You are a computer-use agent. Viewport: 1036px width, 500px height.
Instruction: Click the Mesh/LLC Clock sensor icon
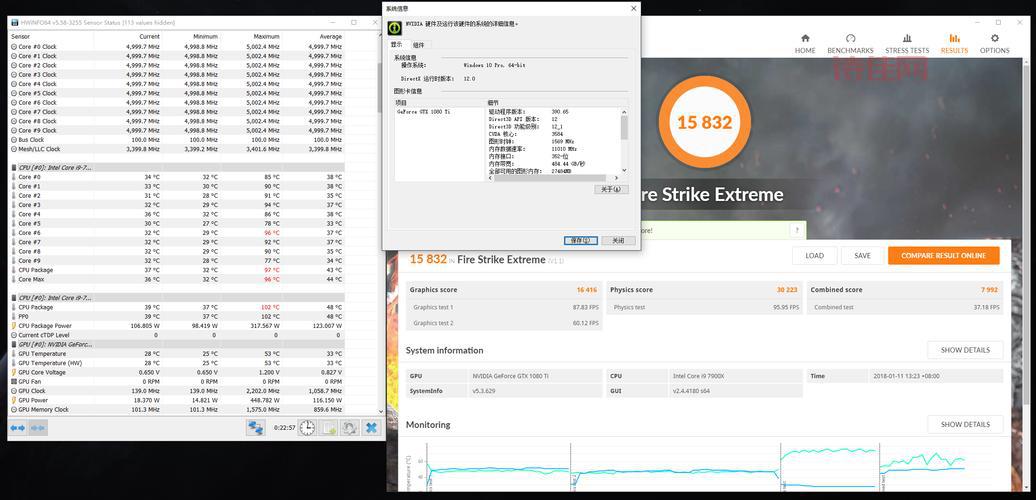(14, 149)
